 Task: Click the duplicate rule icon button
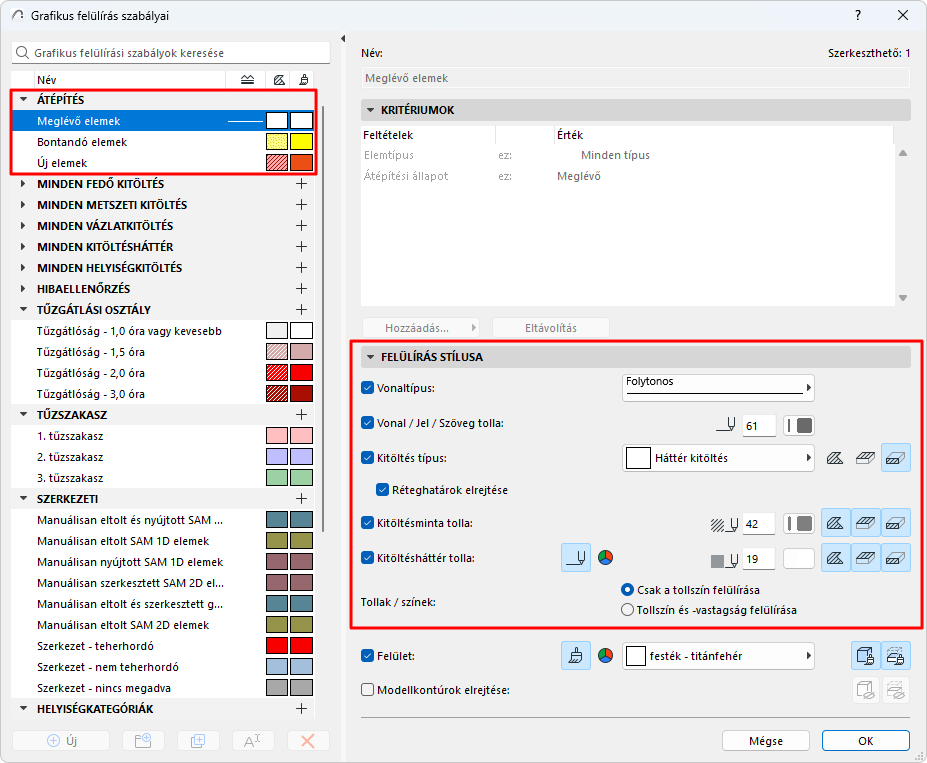click(198, 741)
